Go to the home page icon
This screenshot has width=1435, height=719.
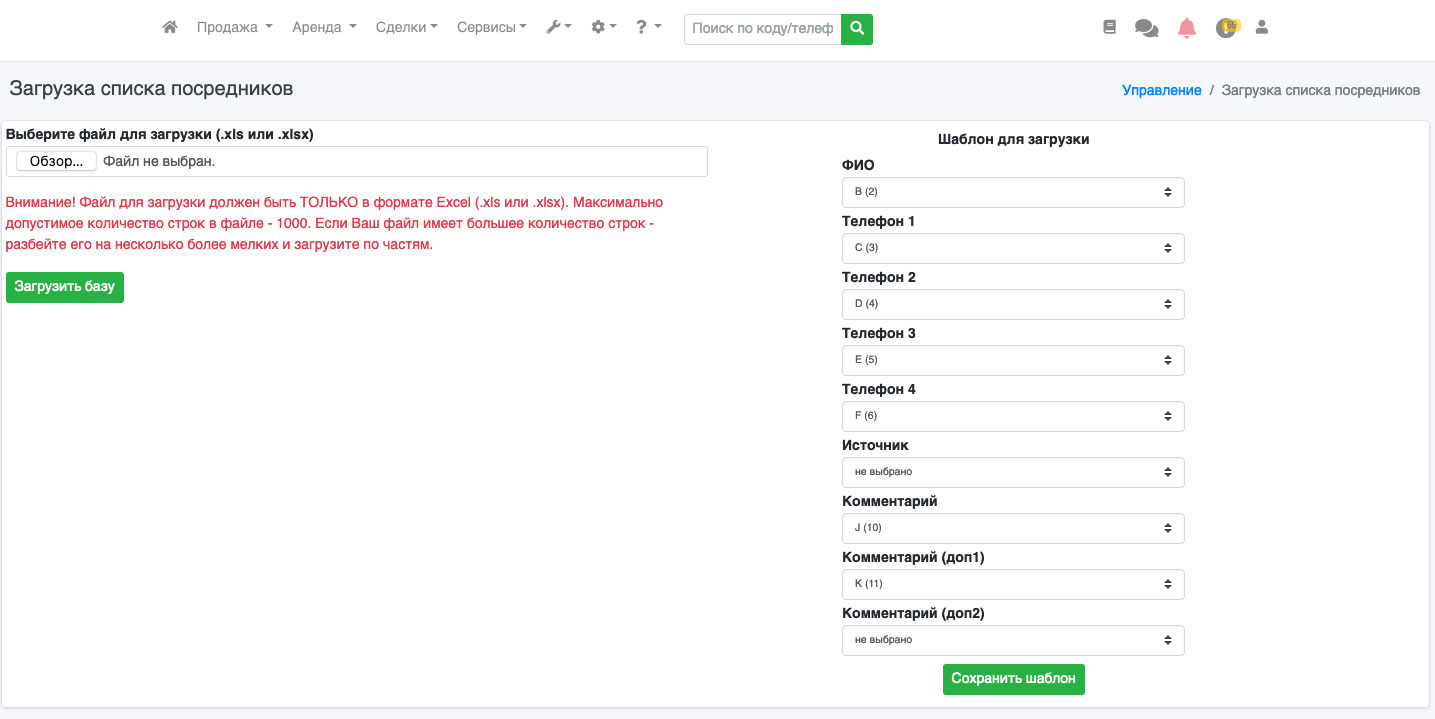coord(170,28)
